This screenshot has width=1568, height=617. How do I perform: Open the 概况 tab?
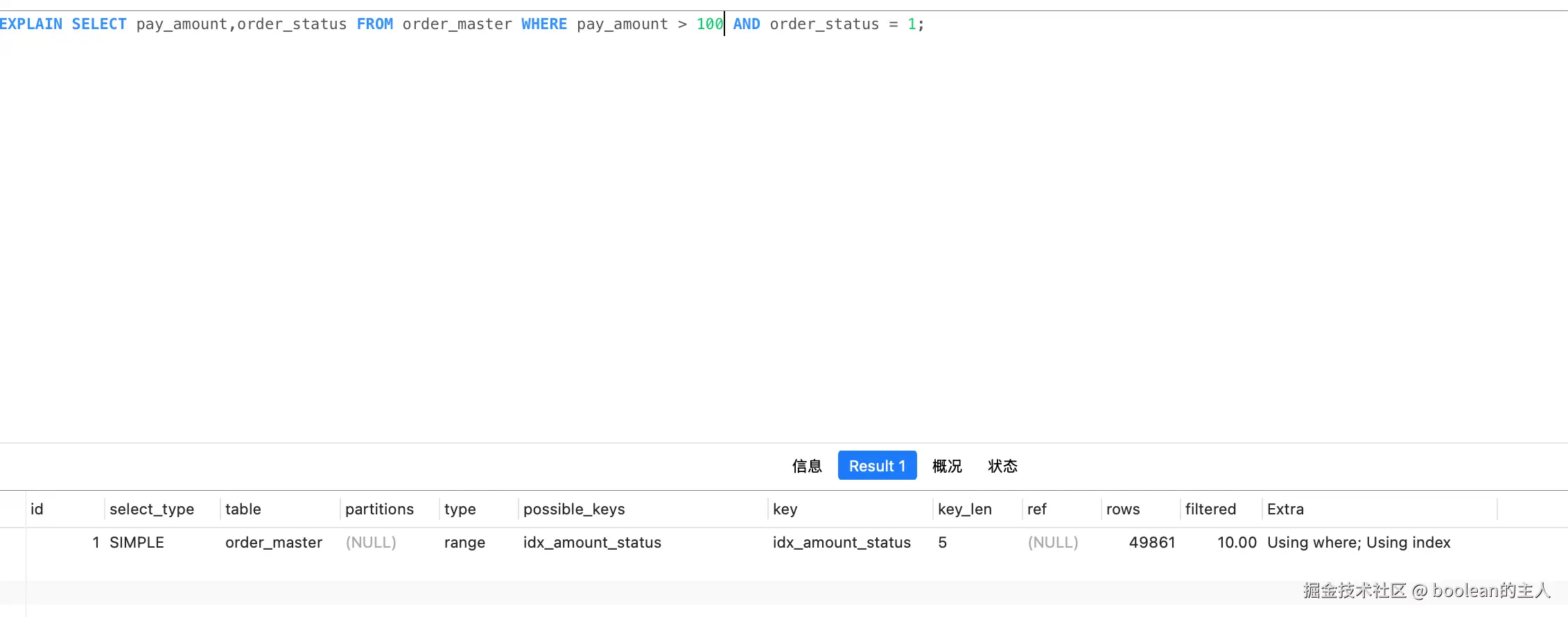tap(947, 466)
